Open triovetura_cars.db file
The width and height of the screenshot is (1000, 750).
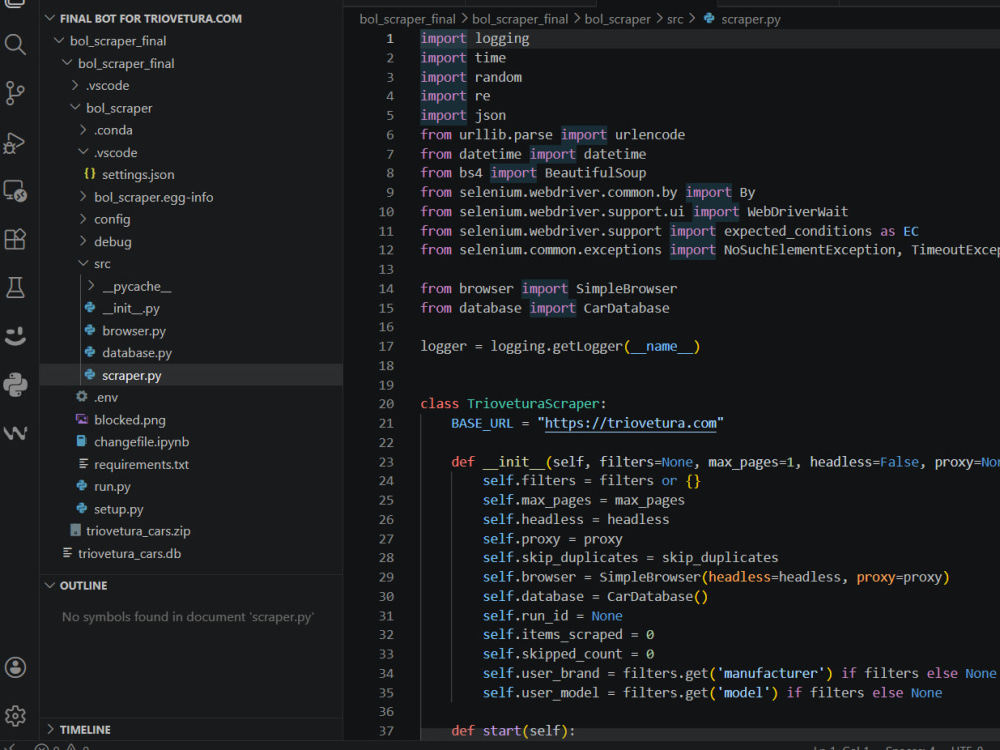pyautogui.click(x=129, y=554)
